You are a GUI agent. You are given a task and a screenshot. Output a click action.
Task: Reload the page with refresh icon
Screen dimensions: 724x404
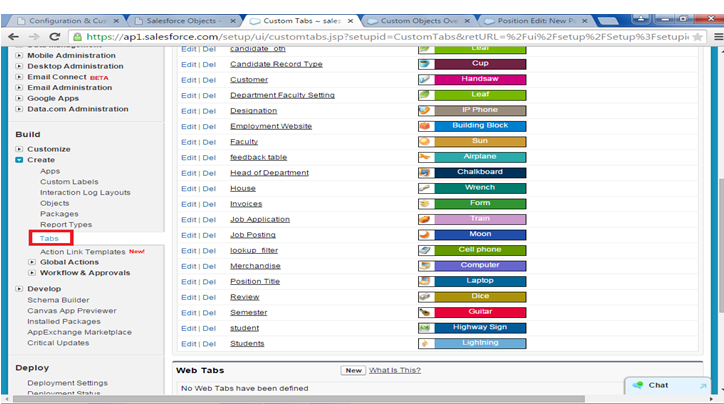pos(54,36)
